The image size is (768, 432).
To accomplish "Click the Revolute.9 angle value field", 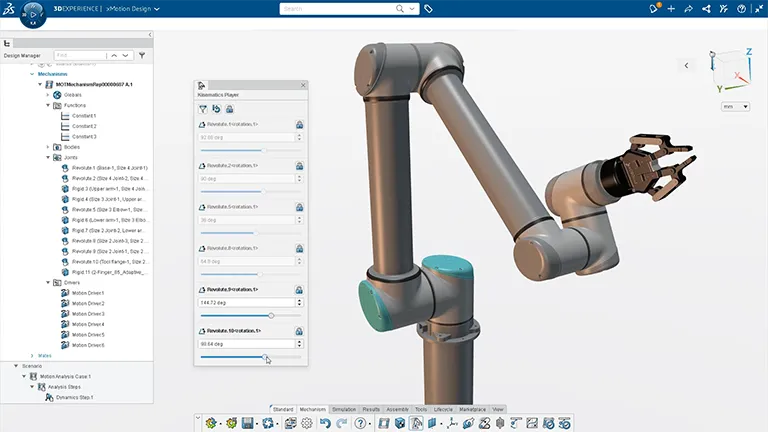I will [246, 303].
